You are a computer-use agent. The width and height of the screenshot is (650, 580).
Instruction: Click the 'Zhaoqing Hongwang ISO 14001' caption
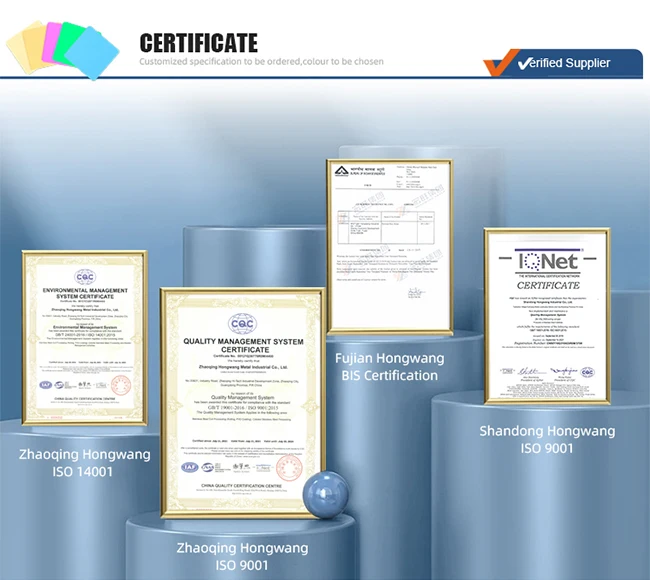click(x=84, y=463)
